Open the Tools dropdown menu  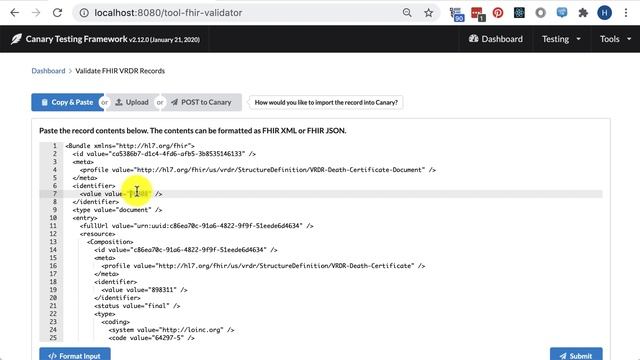click(x=615, y=39)
